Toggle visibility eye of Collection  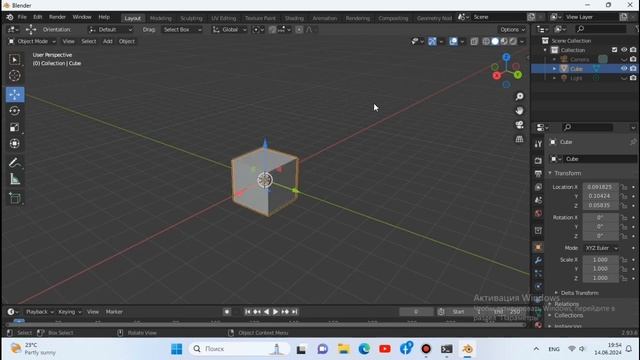(x=624, y=50)
